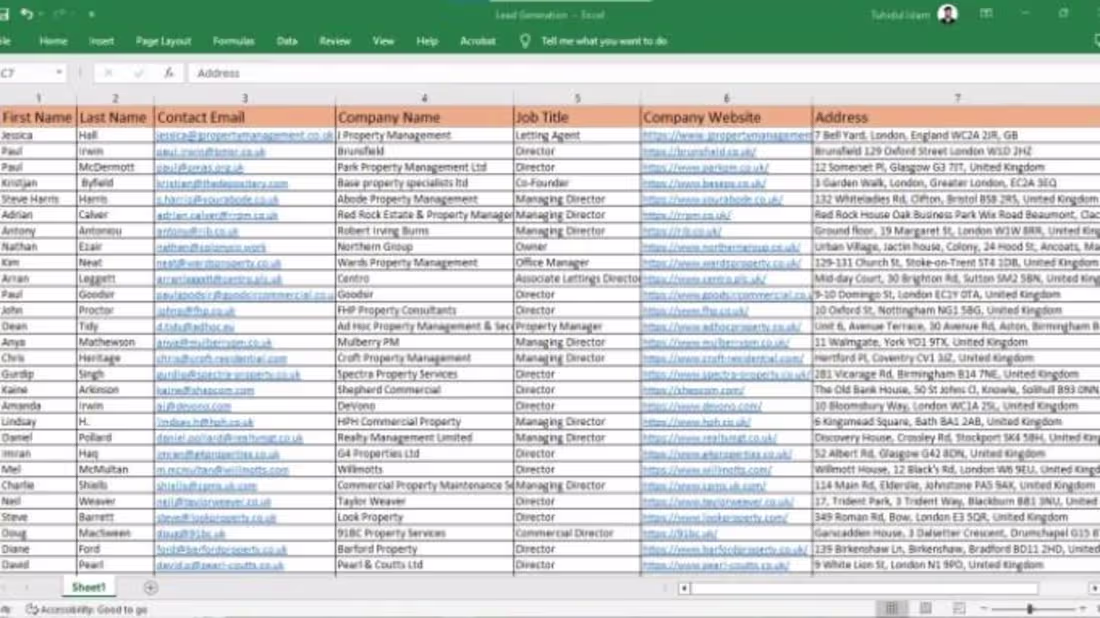Open the Wards Property Management website link
The height and width of the screenshot is (618, 1100).
pyautogui.click(x=721, y=263)
